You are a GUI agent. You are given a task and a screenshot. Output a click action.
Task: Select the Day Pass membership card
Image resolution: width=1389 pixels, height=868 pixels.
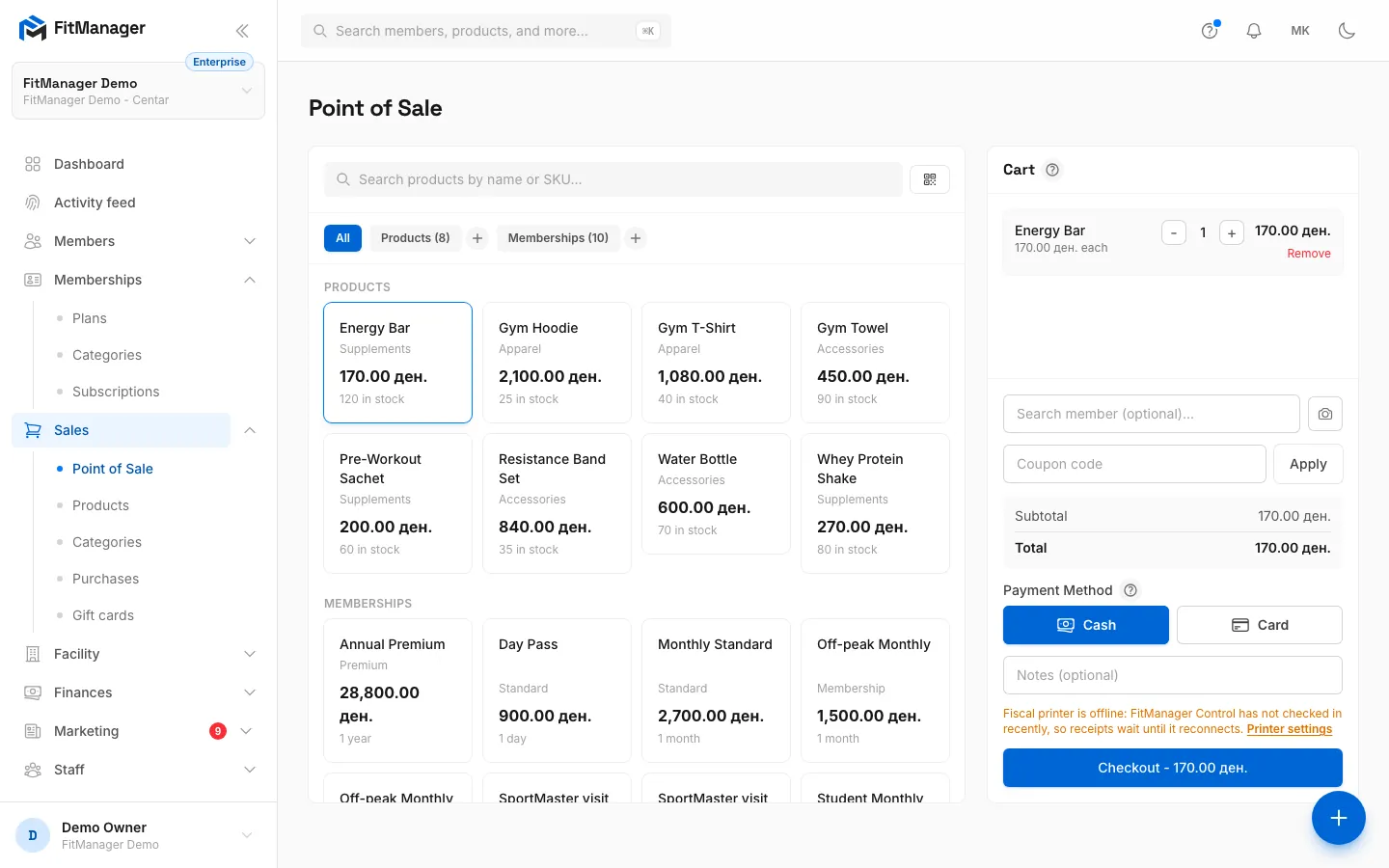tap(557, 691)
